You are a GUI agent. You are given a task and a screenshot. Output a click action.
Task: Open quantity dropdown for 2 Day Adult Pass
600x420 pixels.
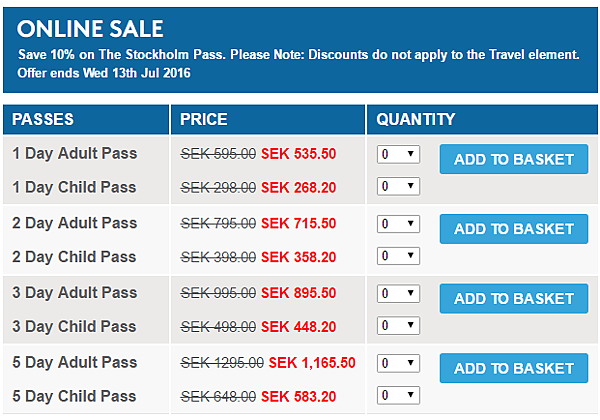(398, 224)
